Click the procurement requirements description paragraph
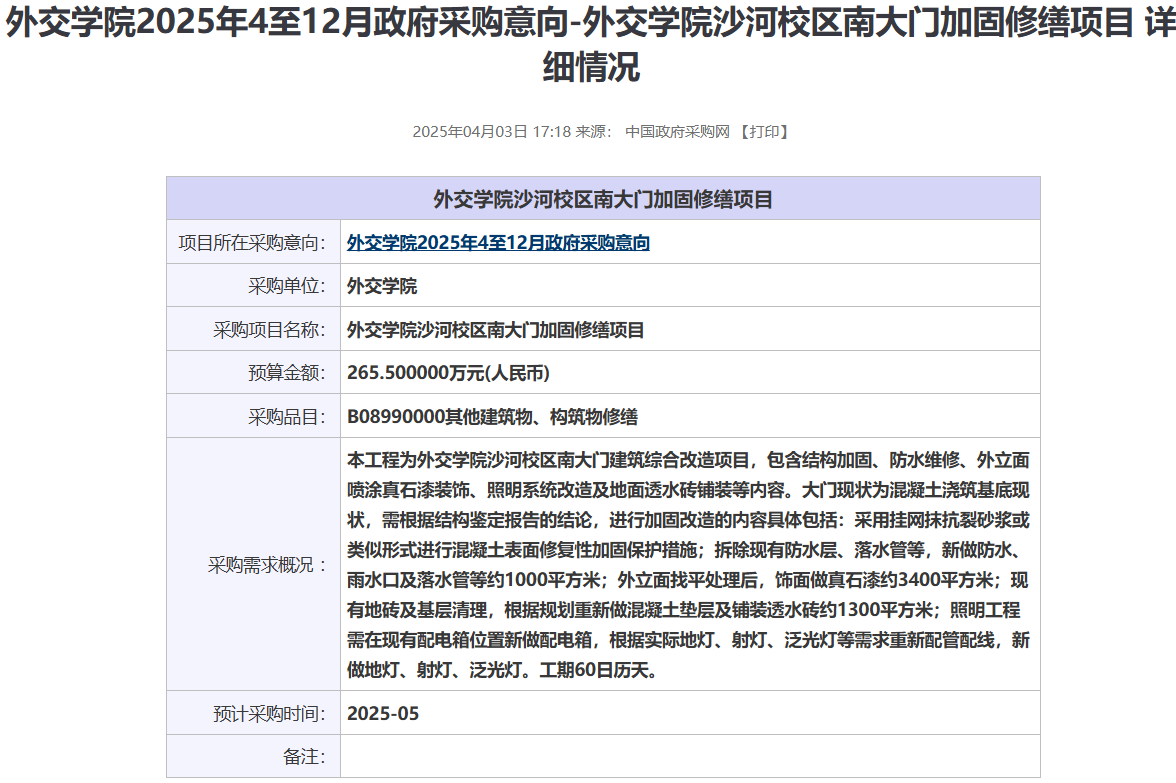Screen dimensions: 1176x783 688,565
